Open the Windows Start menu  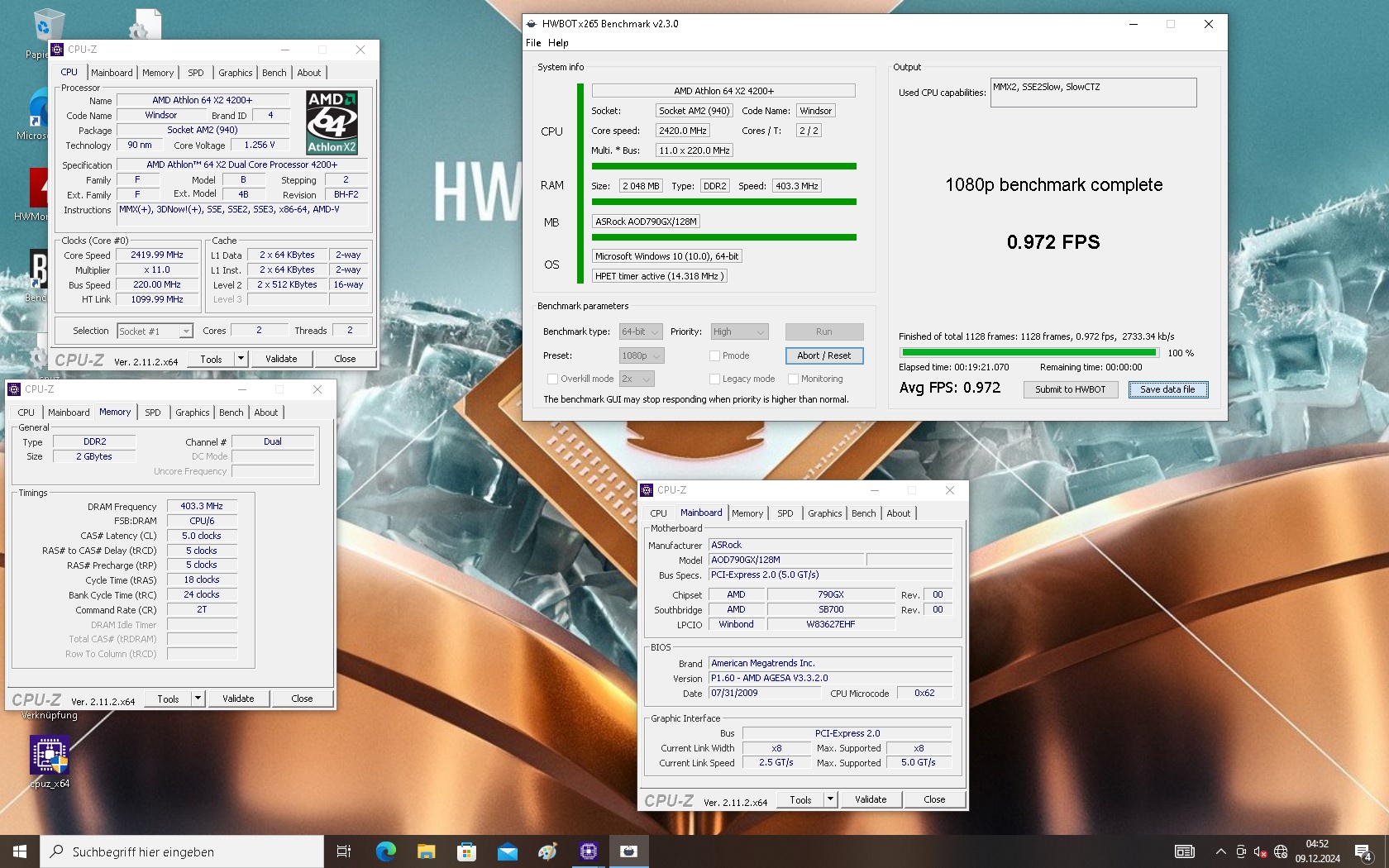20,851
